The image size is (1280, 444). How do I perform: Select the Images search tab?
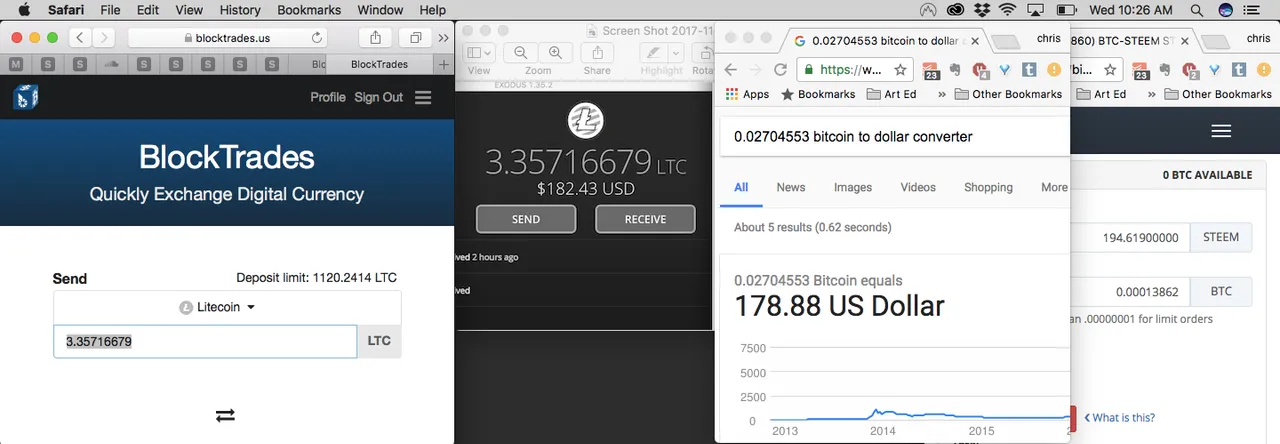coord(853,187)
